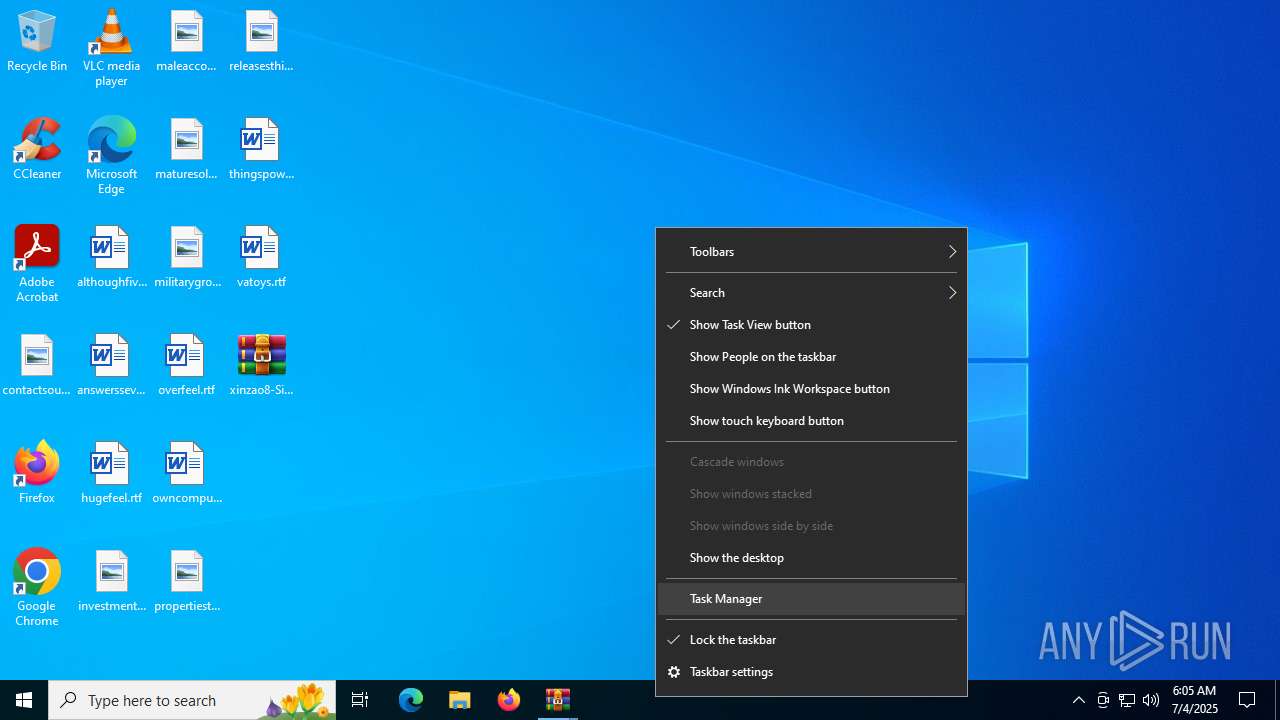1280x720 pixels.
Task: Select the overfeel.rtf document
Action: click(x=186, y=366)
